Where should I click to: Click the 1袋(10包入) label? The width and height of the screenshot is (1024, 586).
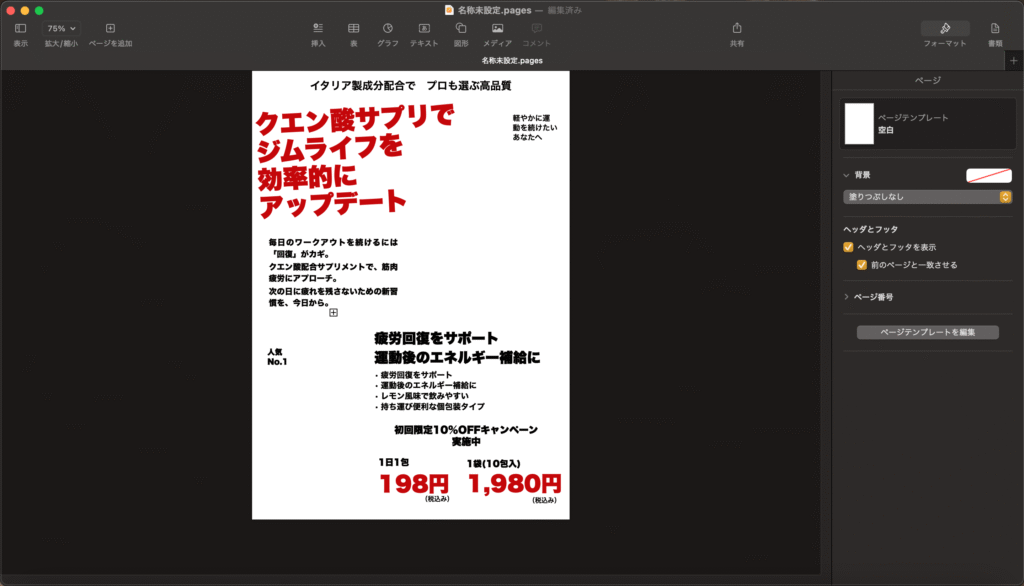tap(494, 464)
